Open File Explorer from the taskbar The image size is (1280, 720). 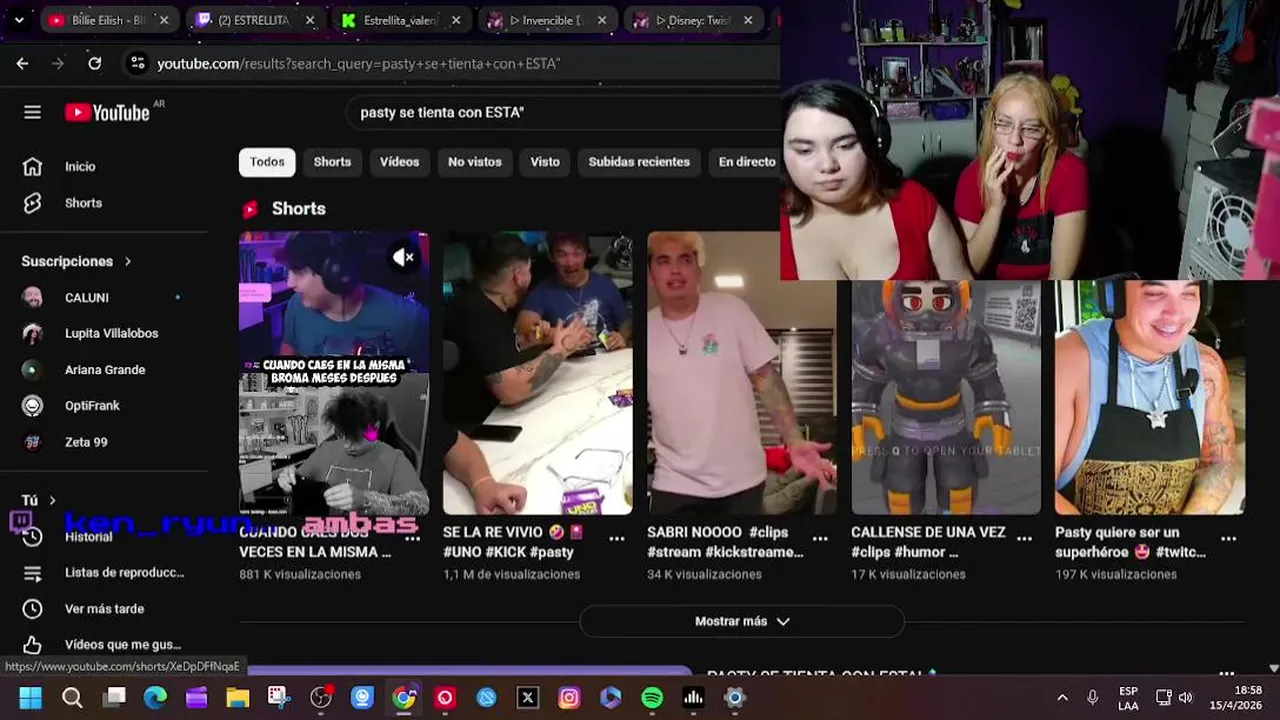pyautogui.click(x=237, y=698)
